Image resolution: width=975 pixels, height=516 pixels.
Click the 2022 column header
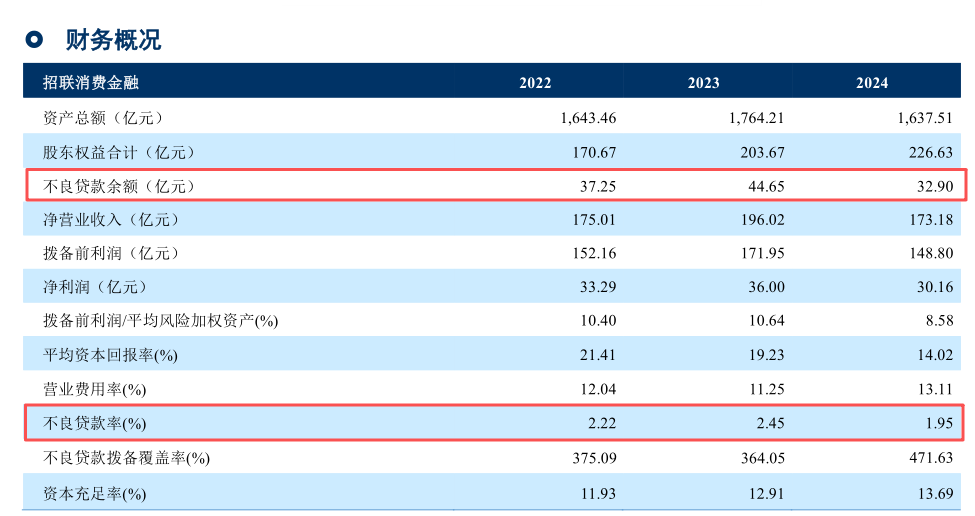point(535,83)
